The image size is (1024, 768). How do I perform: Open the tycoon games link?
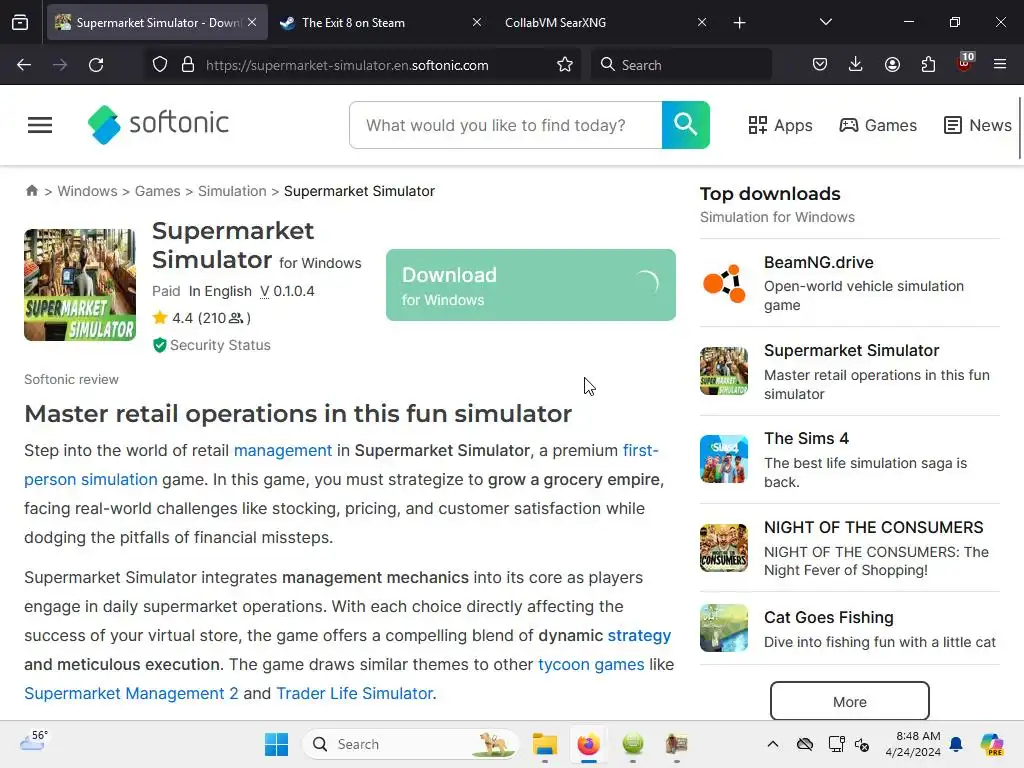(591, 664)
